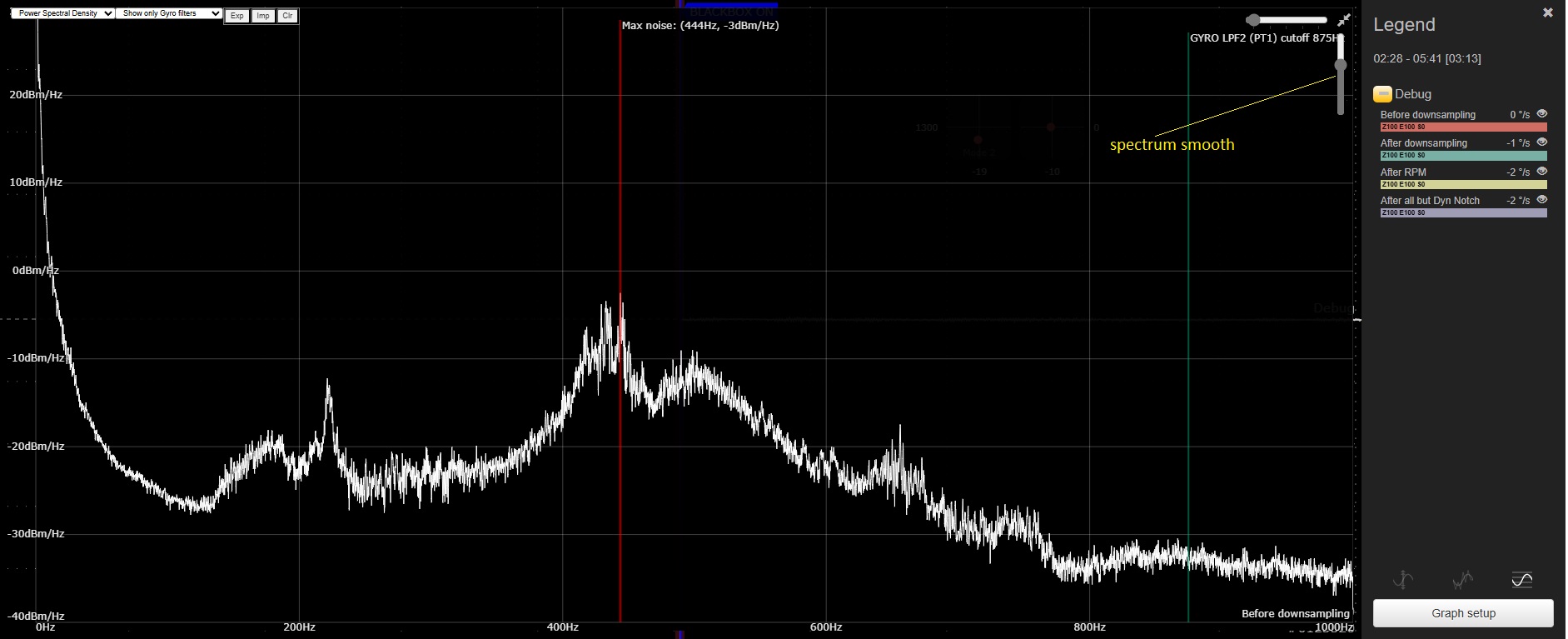Select the Before downsampling red color bar

[1463, 127]
